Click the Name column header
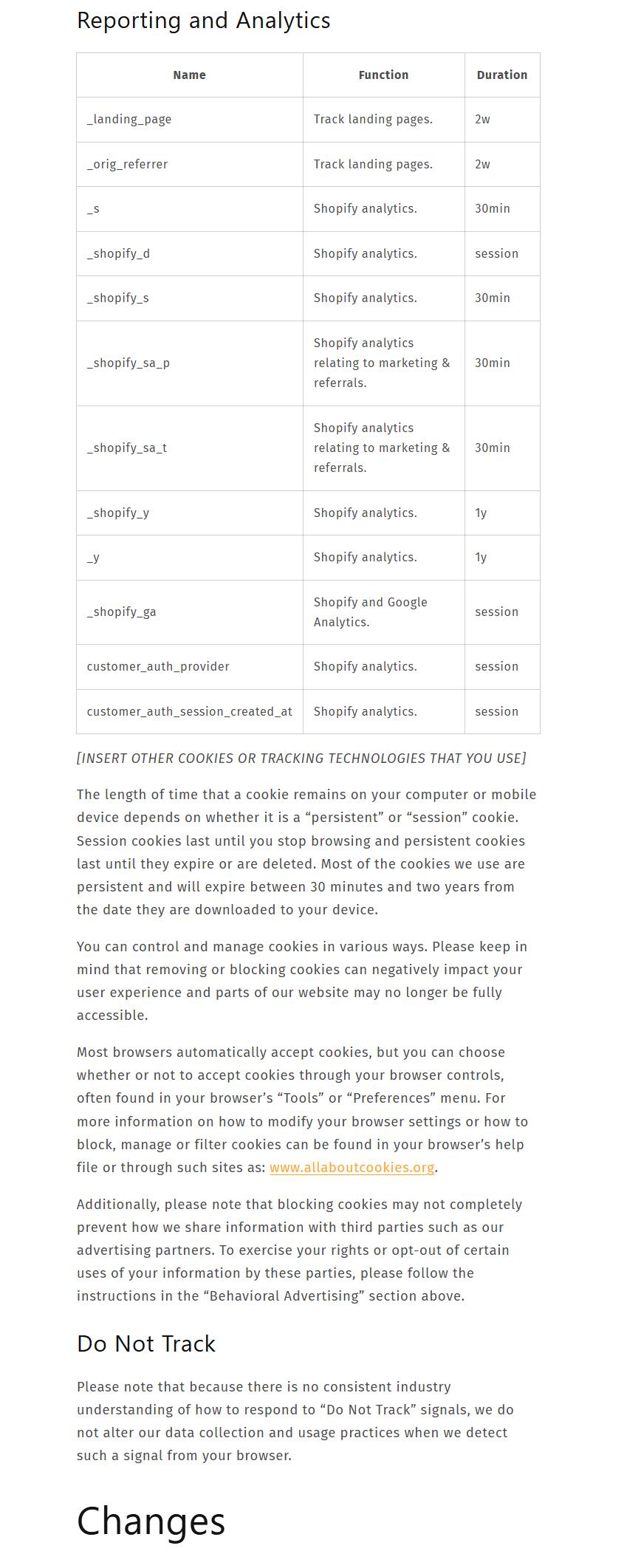This screenshot has width=641, height=1568. pyautogui.click(x=190, y=75)
